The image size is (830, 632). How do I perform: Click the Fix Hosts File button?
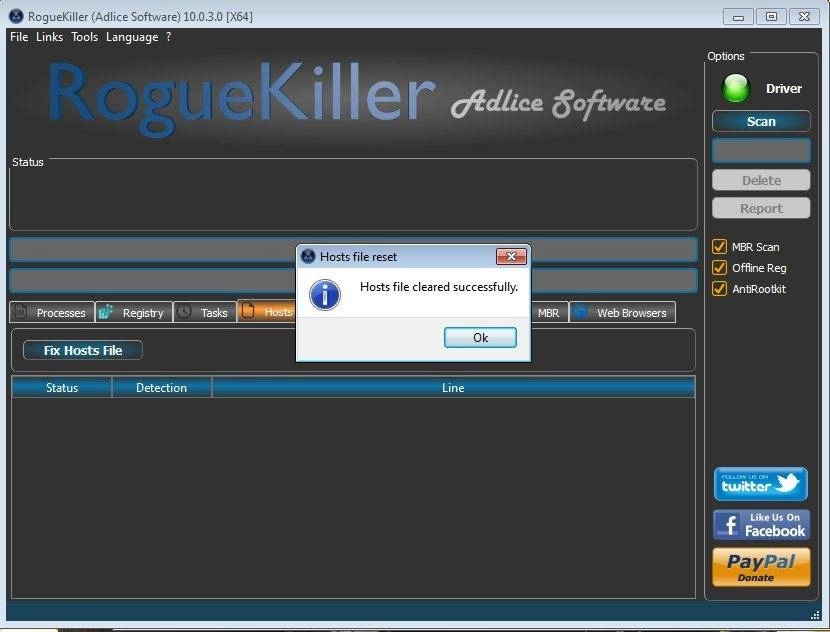pyautogui.click(x=83, y=350)
